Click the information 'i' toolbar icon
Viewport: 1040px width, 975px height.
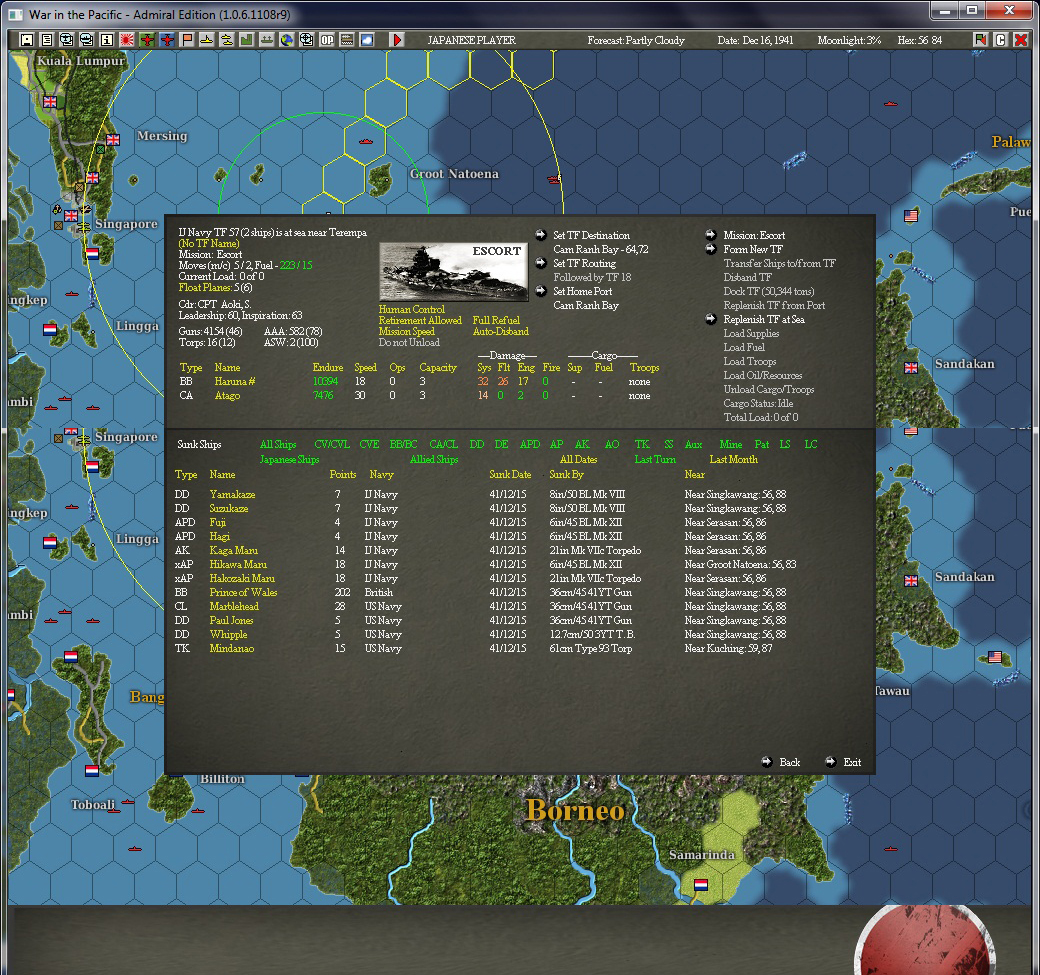[106, 40]
